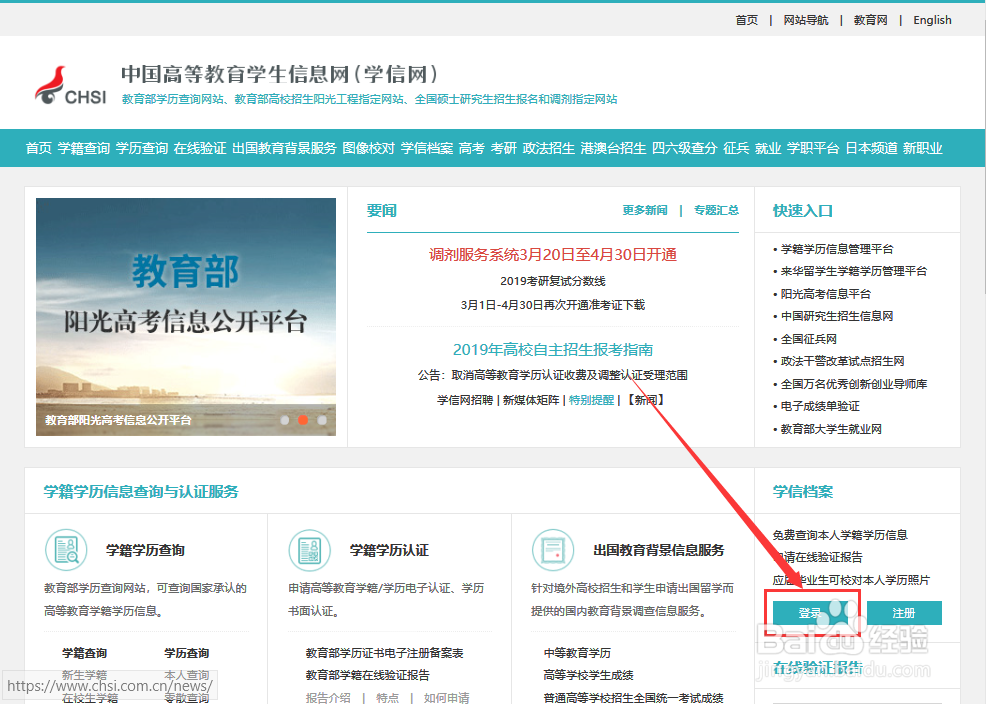Select the third carousel dot
Viewport: 986px width, 704px height.
tap(322, 420)
